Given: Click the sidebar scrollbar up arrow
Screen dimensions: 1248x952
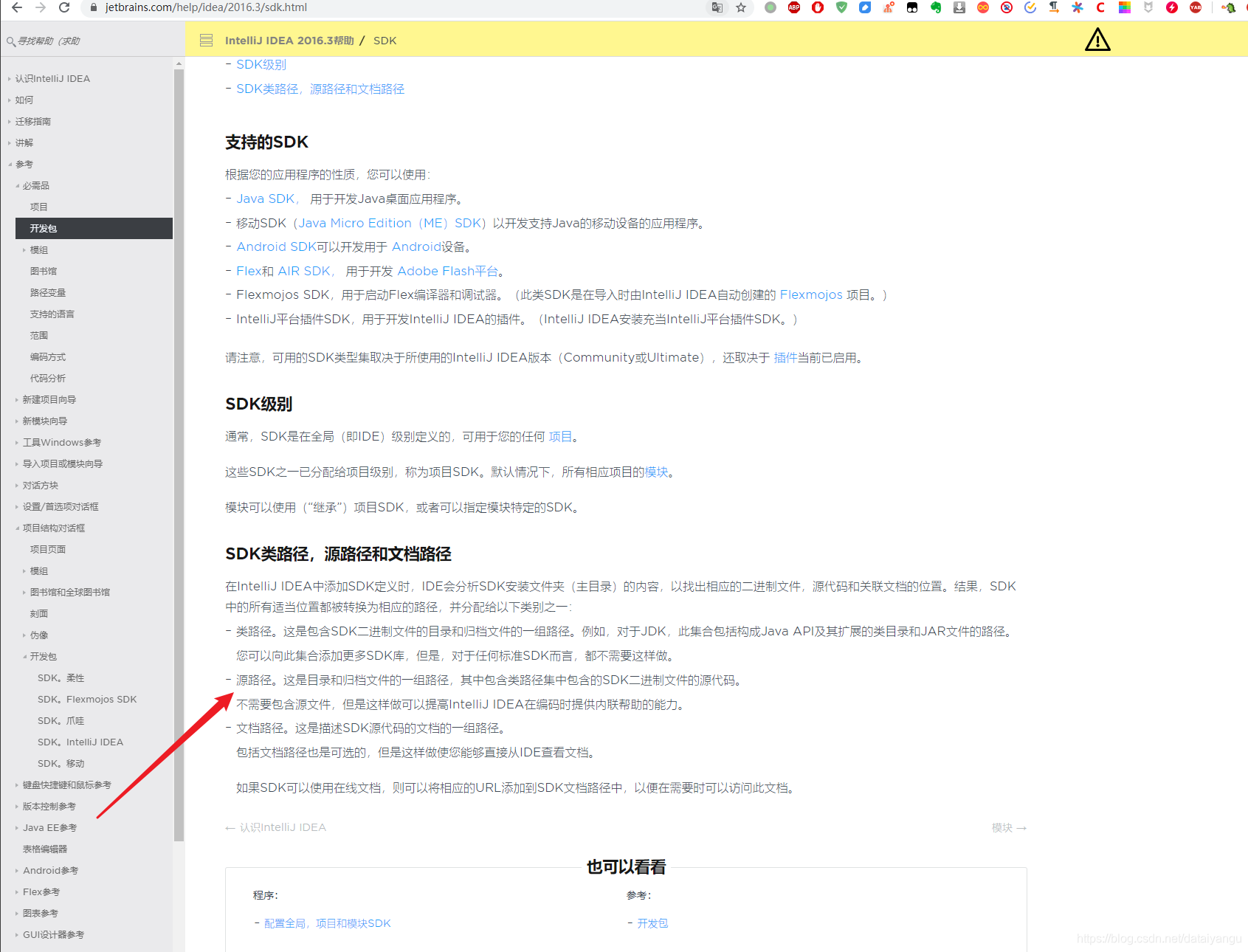Looking at the screenshot, I should coord(179,64).
